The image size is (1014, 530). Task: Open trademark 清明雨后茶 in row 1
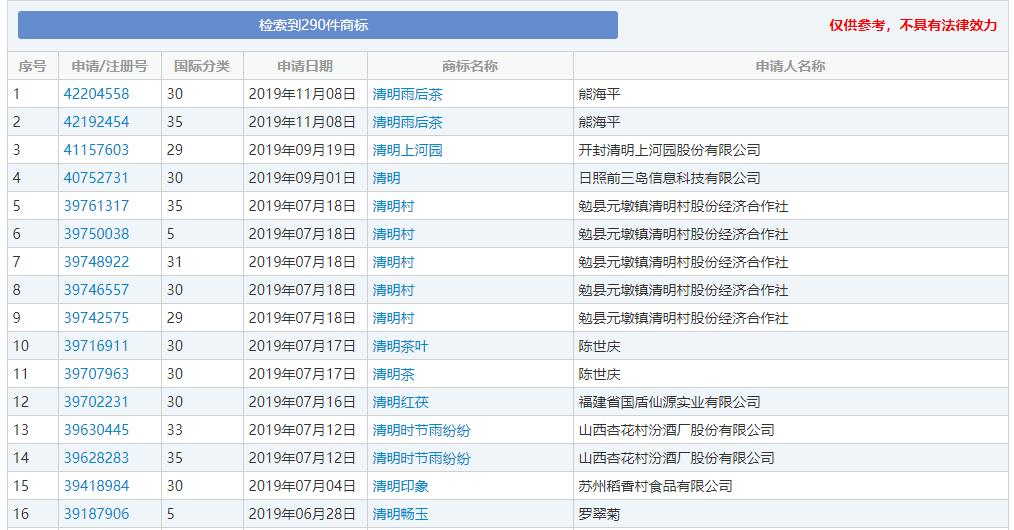click(x=407, y=94)
